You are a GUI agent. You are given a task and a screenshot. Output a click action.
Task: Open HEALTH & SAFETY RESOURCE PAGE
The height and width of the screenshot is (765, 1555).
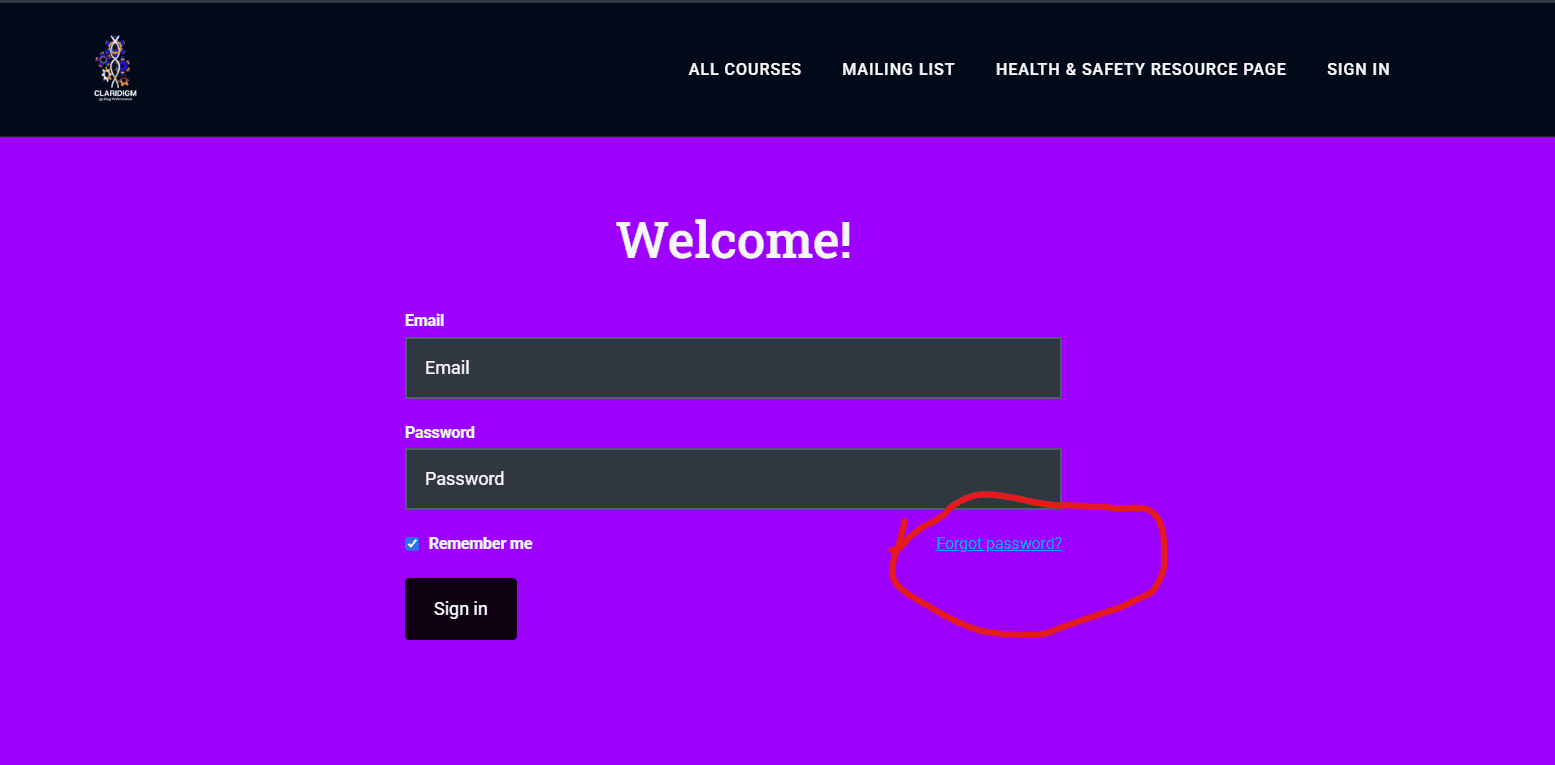click(x=1140, y=69)
